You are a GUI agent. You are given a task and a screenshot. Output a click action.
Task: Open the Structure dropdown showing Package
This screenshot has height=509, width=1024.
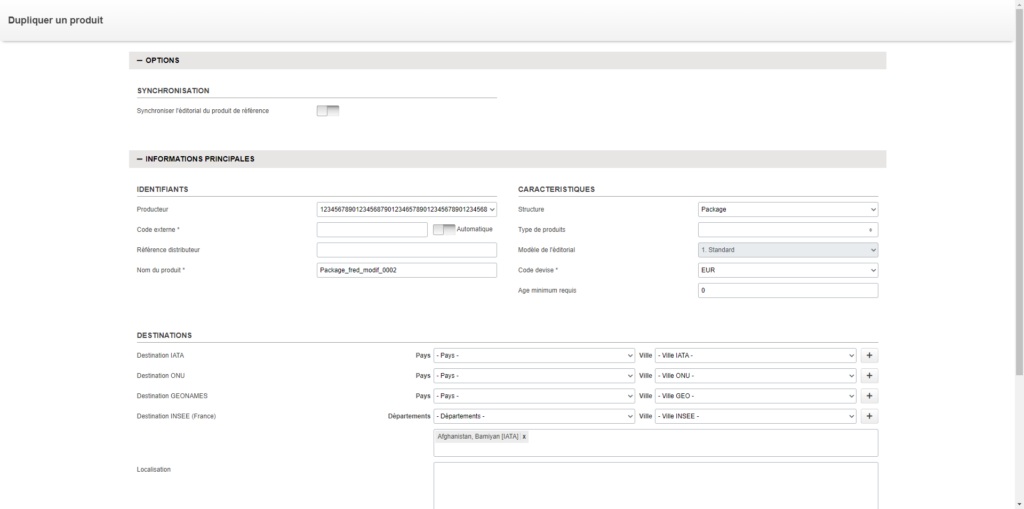[x=787, y=210]
